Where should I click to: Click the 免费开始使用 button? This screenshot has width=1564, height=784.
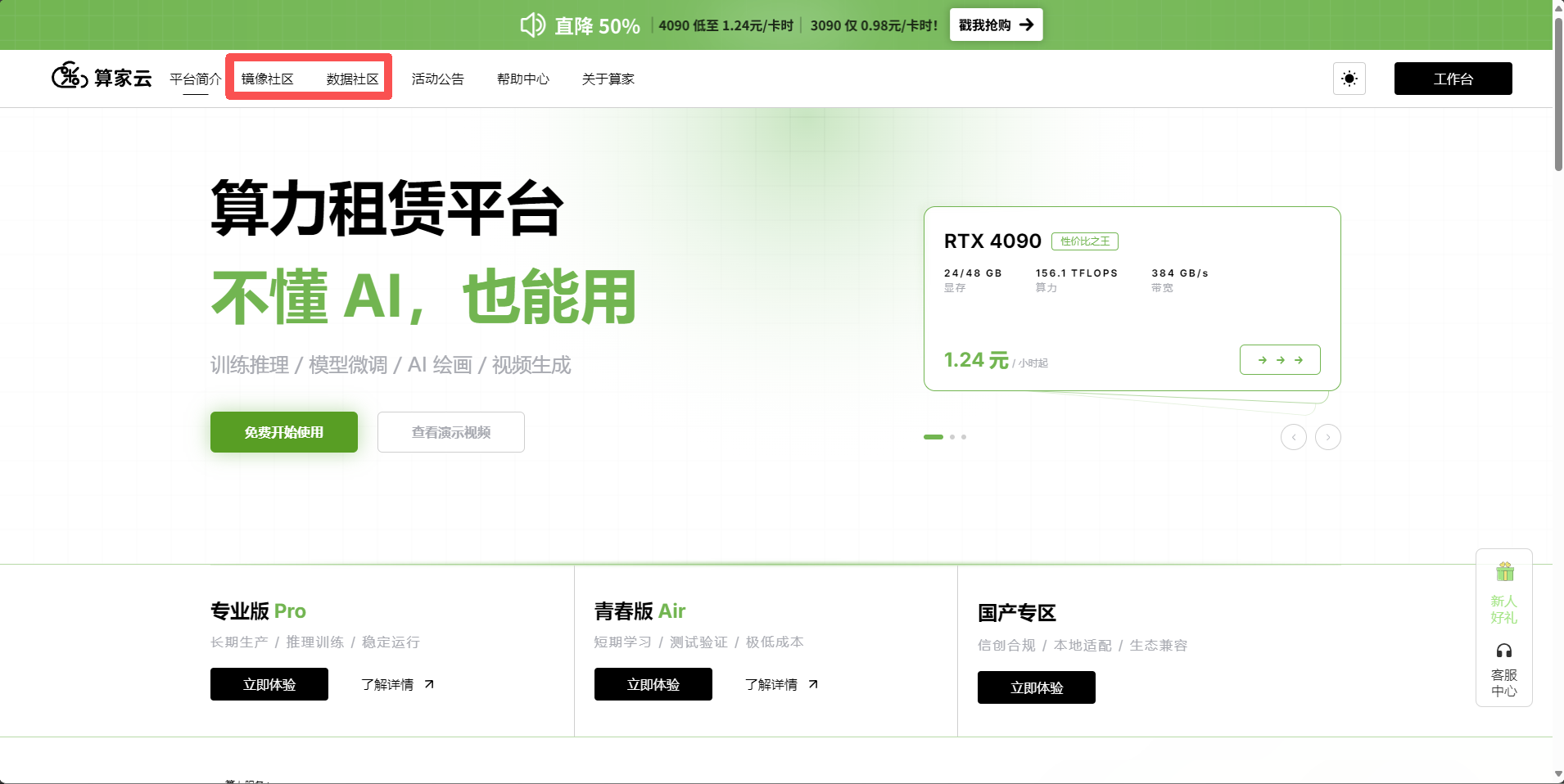[284, 432]
